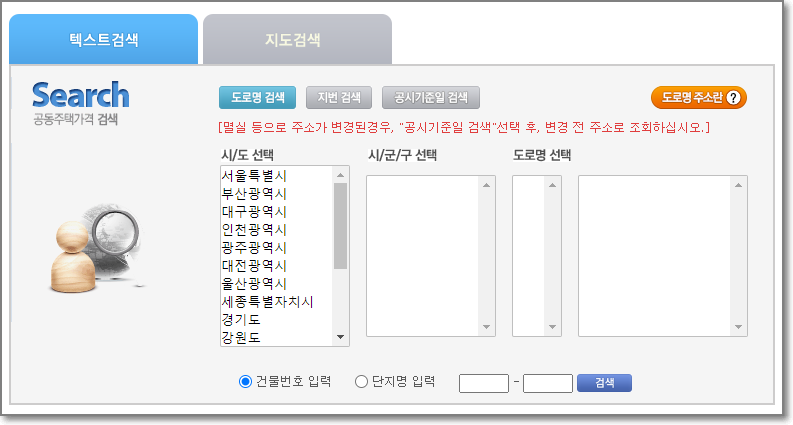Click the question mark icon in 도로명주소란
Screen dimensions: 793x425
(x=733, y=97)
